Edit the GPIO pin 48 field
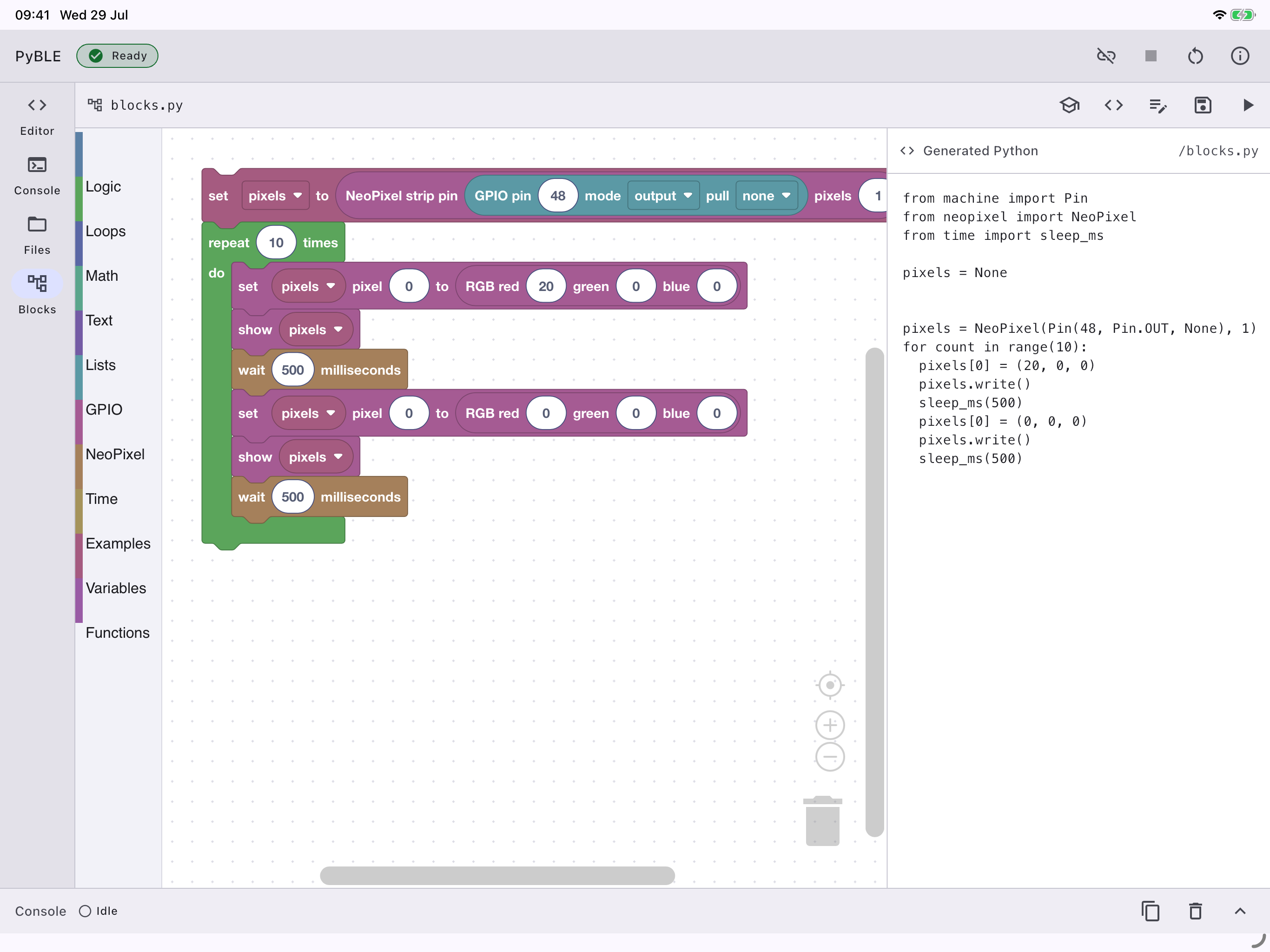Screen dimensions: 1270x952 557,196
